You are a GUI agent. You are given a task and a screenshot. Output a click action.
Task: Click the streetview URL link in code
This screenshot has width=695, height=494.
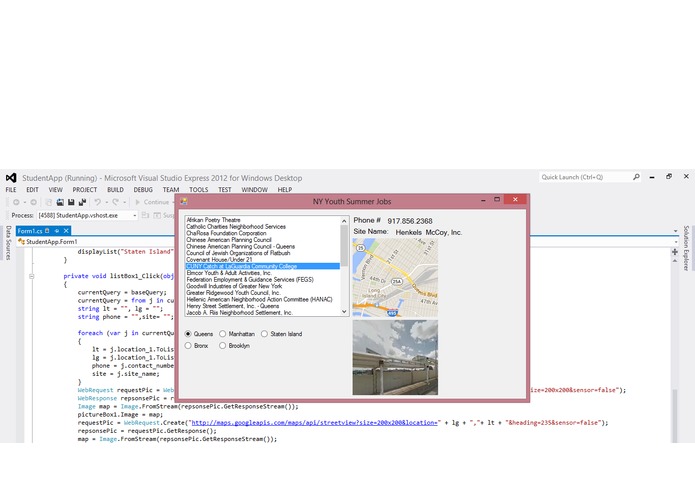(315, 423)
